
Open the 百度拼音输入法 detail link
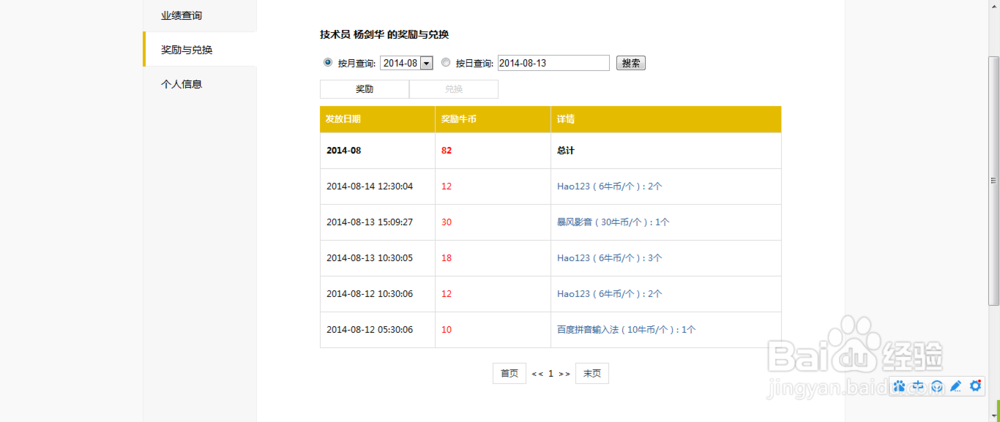pos(626,330)
